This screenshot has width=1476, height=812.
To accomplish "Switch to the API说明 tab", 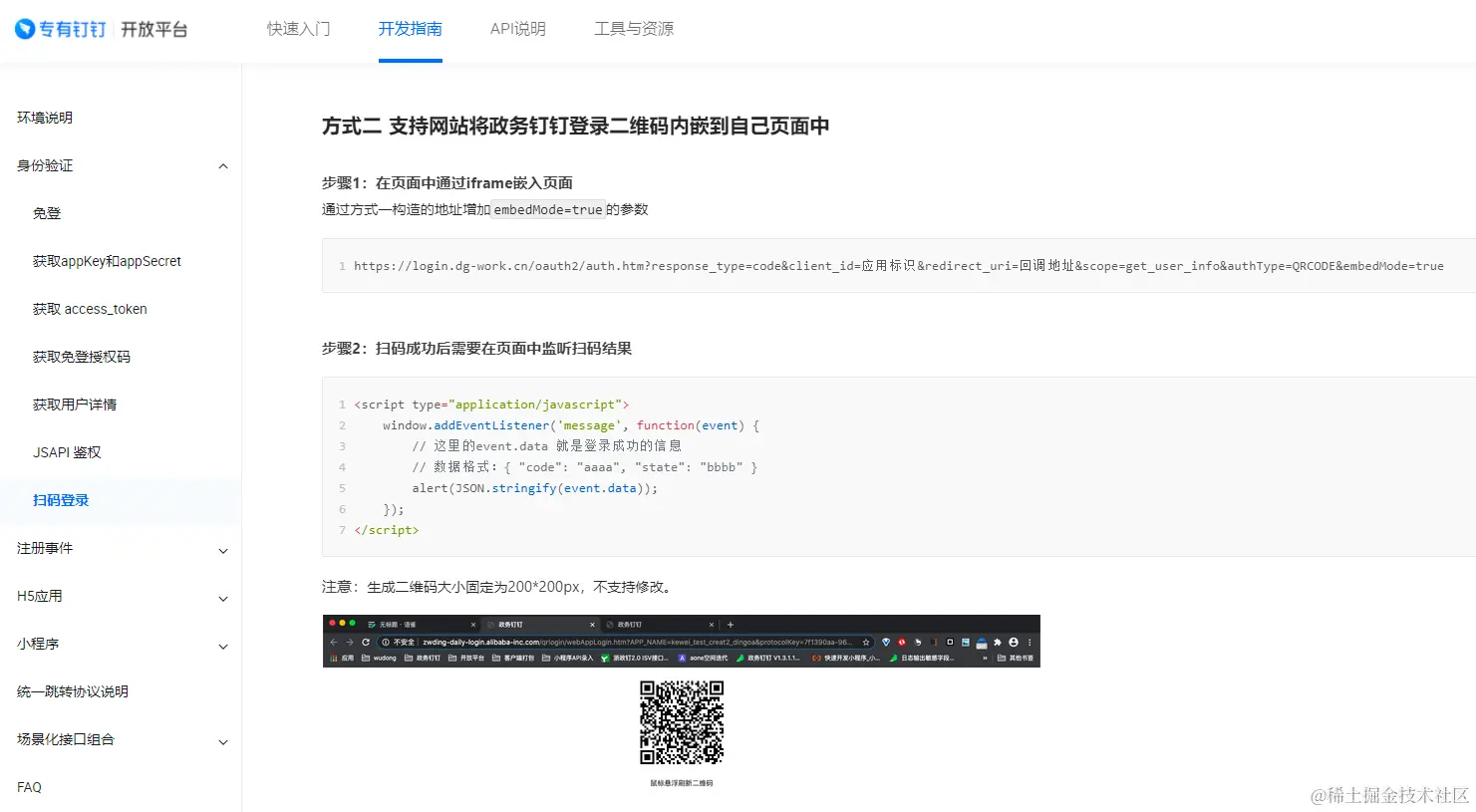I will [x=518, y=29].
